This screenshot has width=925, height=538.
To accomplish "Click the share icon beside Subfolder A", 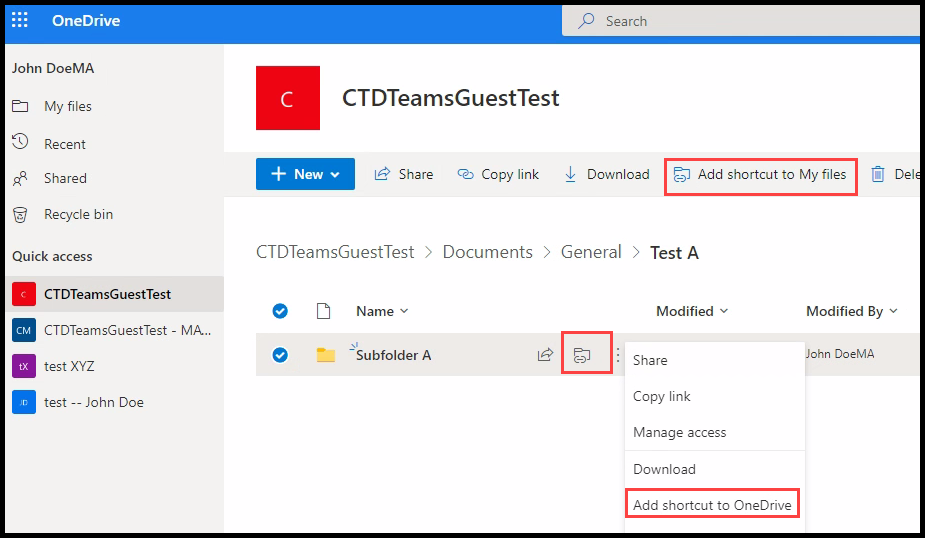I will click(545, 355).
